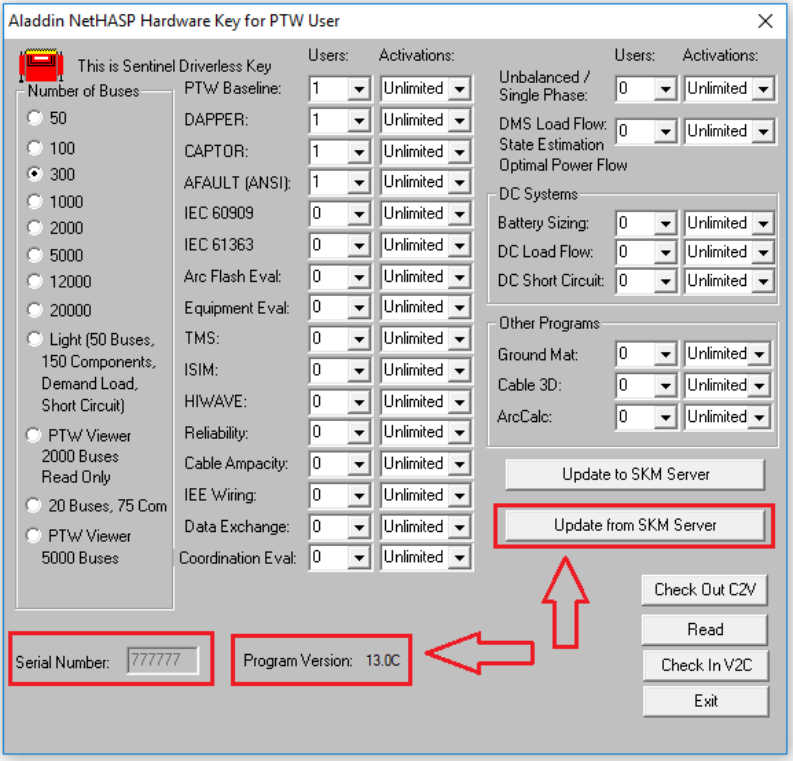Open Arc Flash Eval users dropdown

[358, 277]
